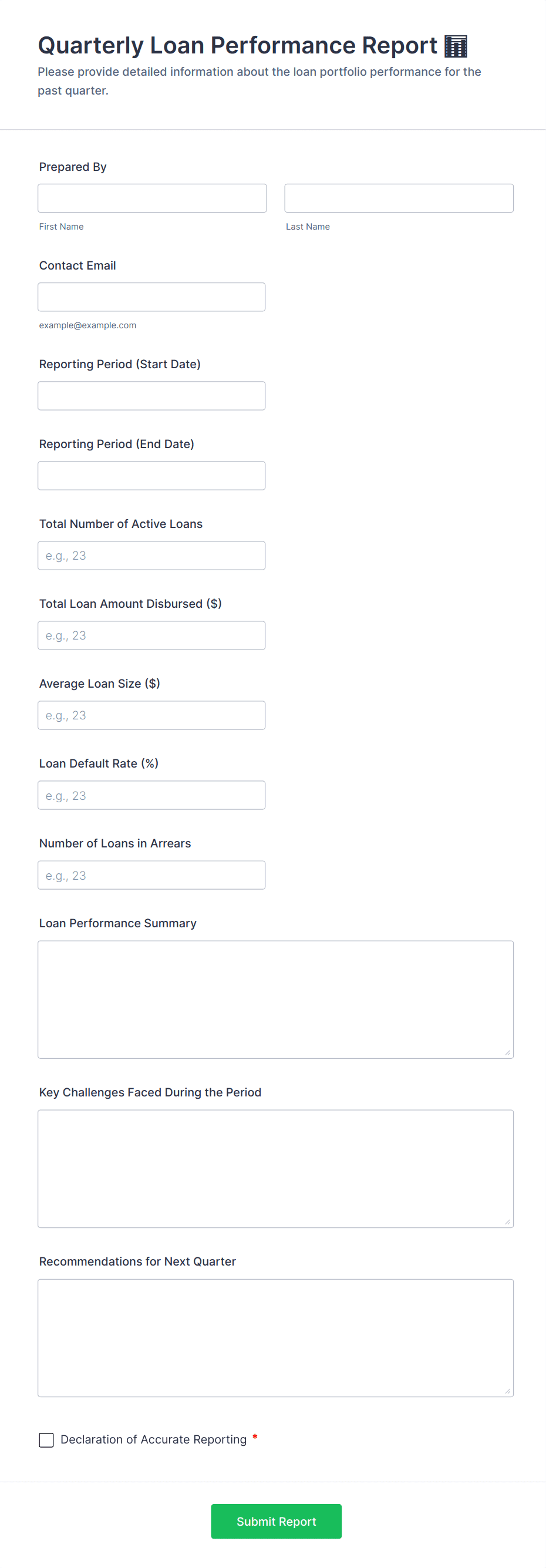Click the Total Loan Amount Disbursed field
This screenshot has height=1568, width=546.
[151, 635]
